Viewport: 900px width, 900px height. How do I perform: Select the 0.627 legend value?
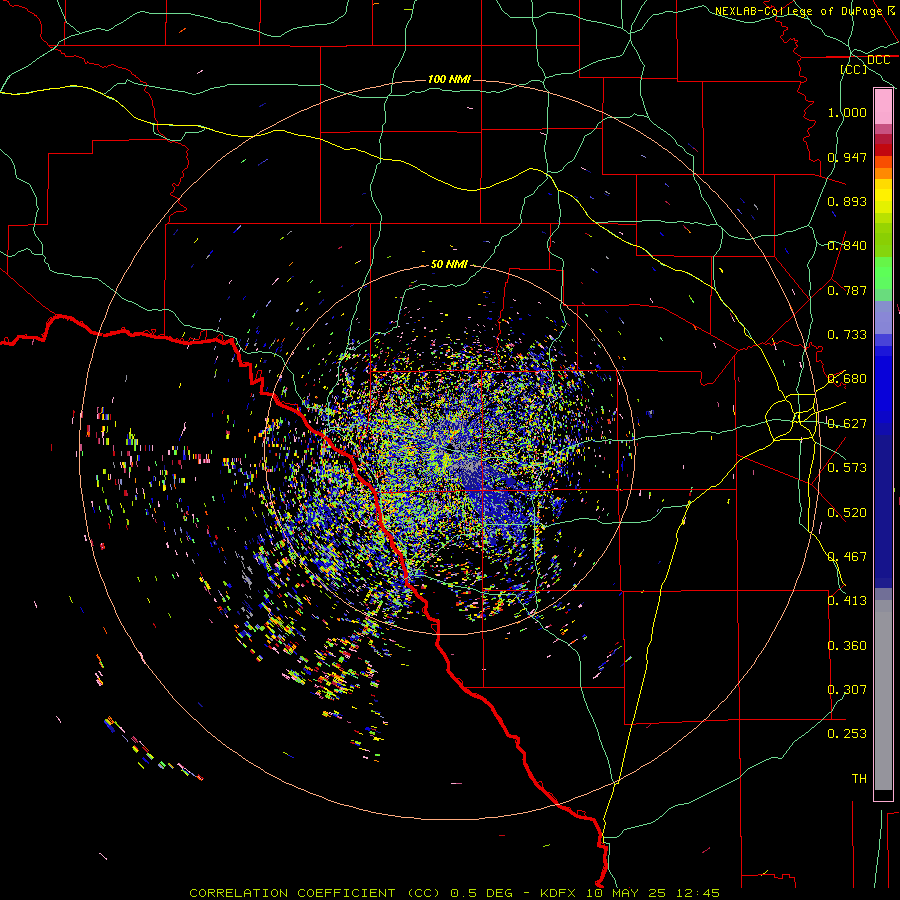coord(847,424)
